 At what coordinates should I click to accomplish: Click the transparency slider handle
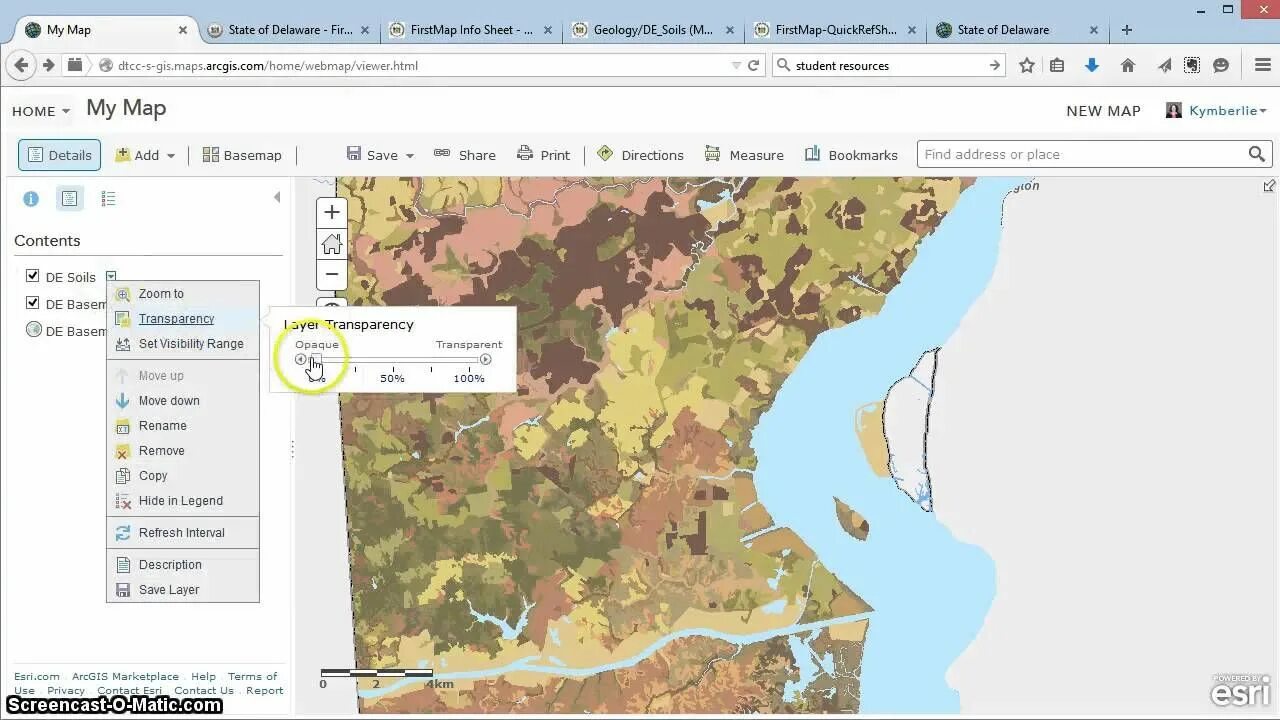316,359
